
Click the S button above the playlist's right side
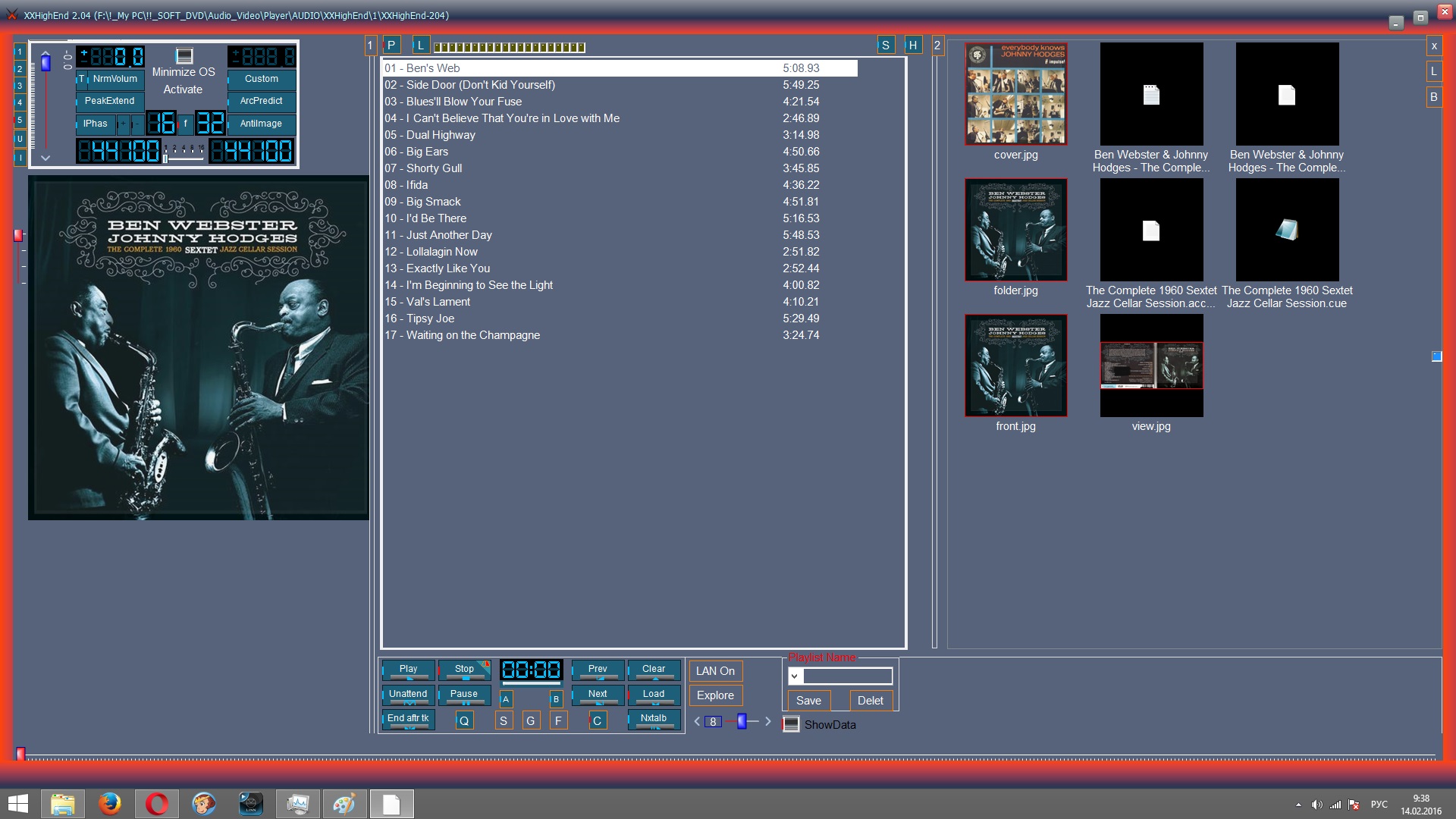point(885,45)
